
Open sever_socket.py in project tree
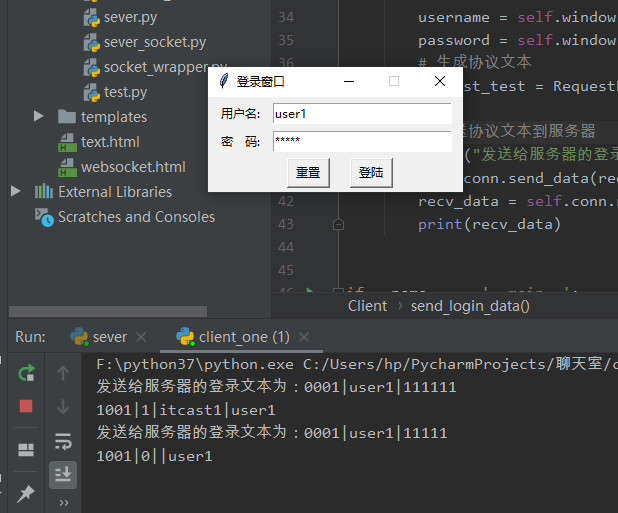click(x=155, y=42)
